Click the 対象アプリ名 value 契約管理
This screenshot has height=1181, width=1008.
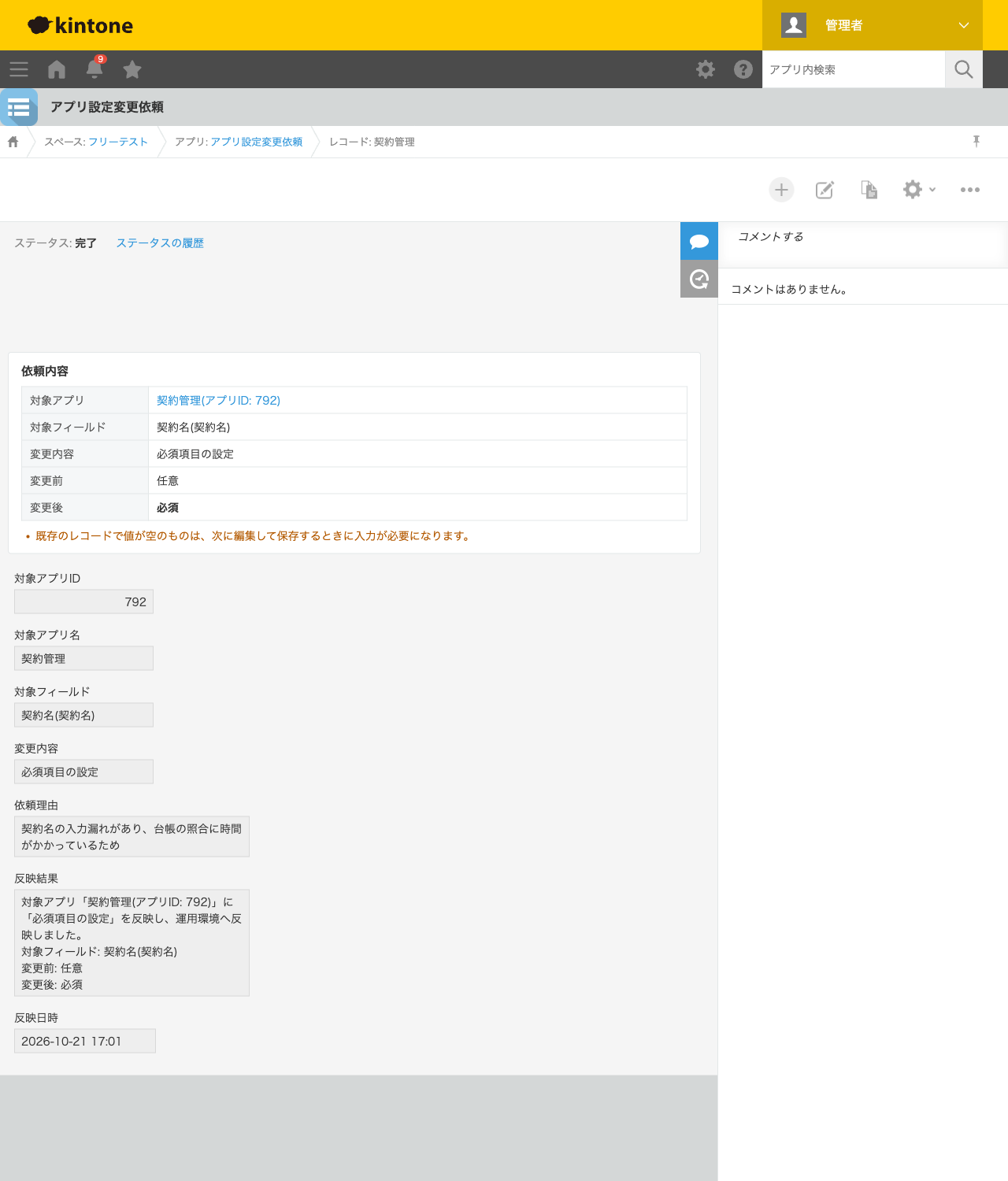click(x=83, y=658)
